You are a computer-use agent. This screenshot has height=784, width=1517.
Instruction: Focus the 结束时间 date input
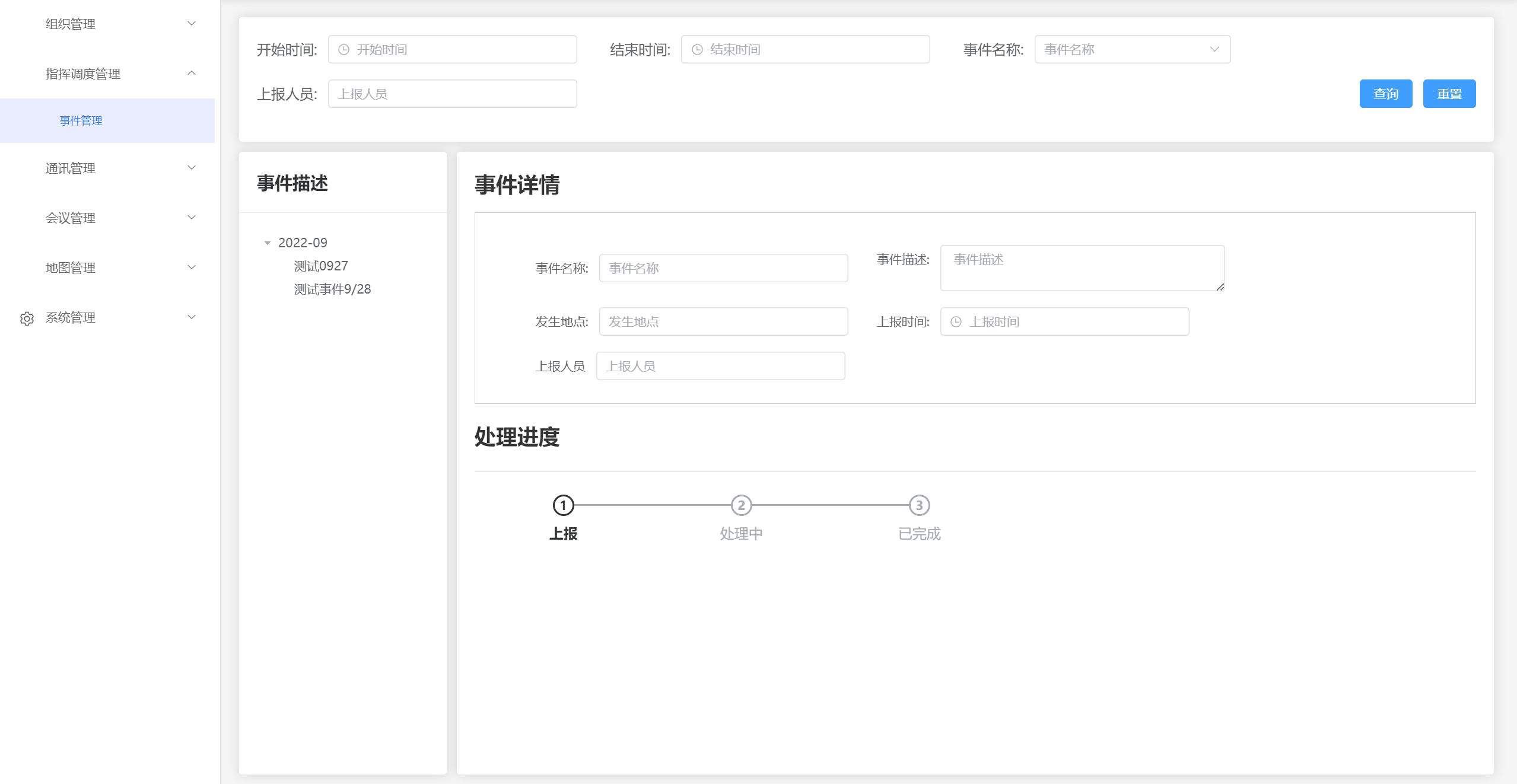click(805, 49)
